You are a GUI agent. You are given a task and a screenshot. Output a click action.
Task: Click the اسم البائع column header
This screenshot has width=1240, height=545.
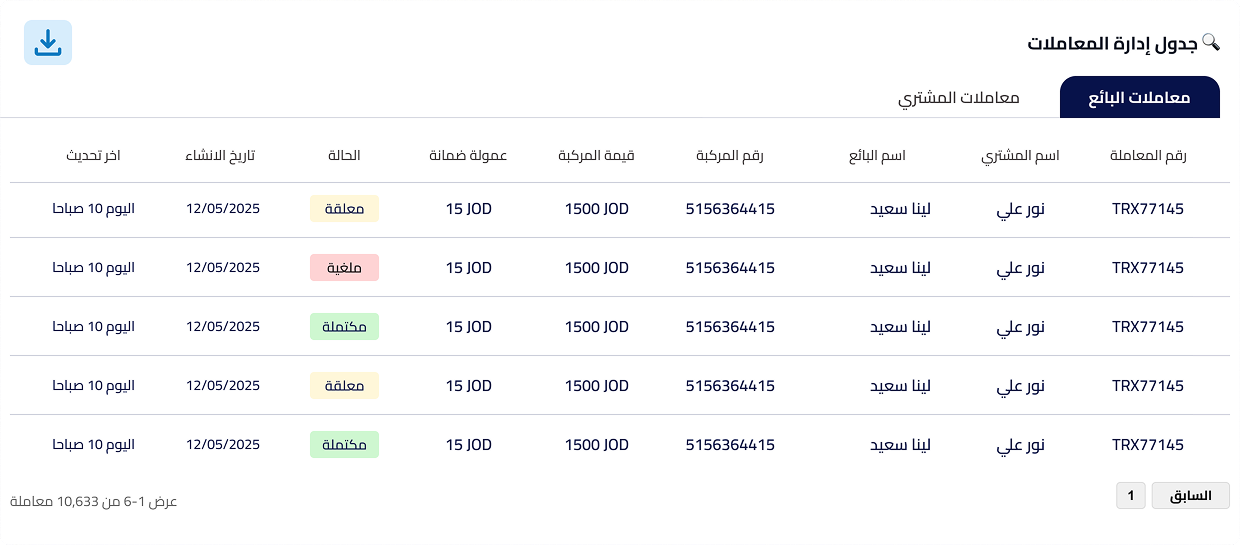click(877, 156)
